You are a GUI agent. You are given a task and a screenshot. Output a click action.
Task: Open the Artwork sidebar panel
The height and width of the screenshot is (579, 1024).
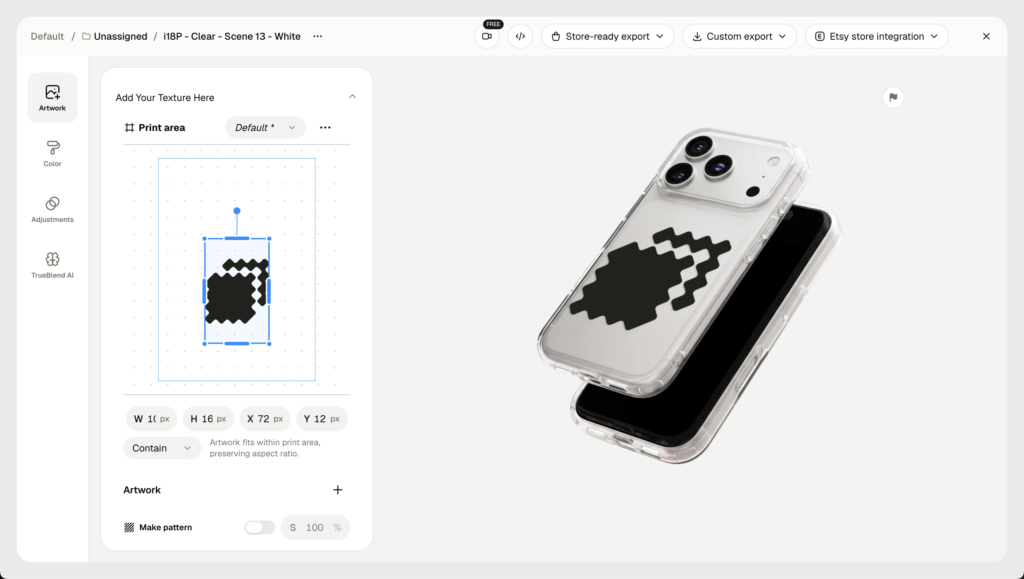click(52, 97)
